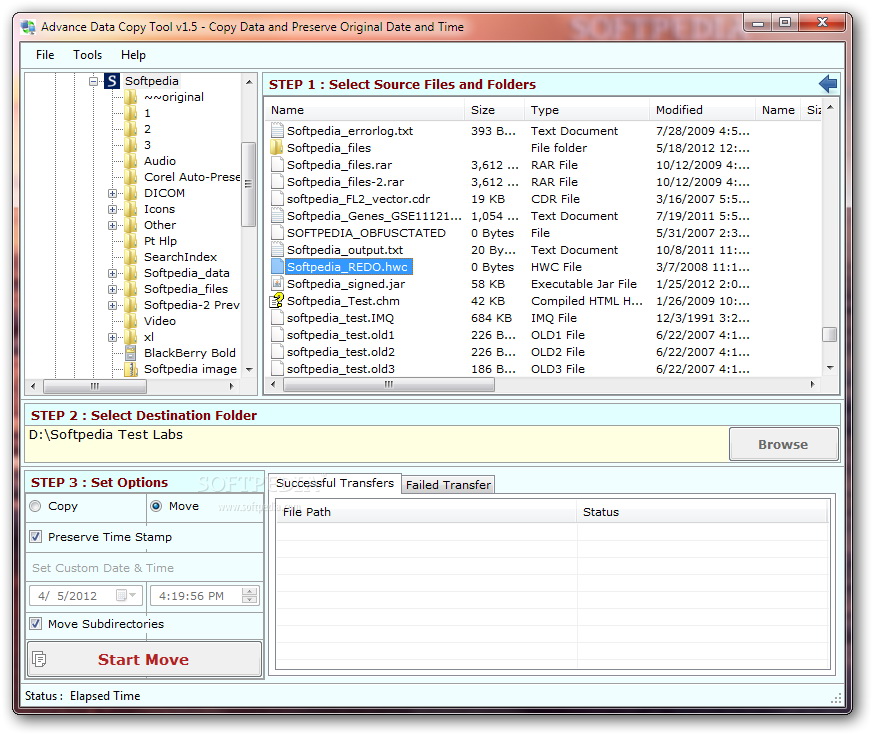Select Softpedia_Genes_GSE11121 text file
Image resolution: width=873 pixels, height=735 pixels.
pos(374,216)
